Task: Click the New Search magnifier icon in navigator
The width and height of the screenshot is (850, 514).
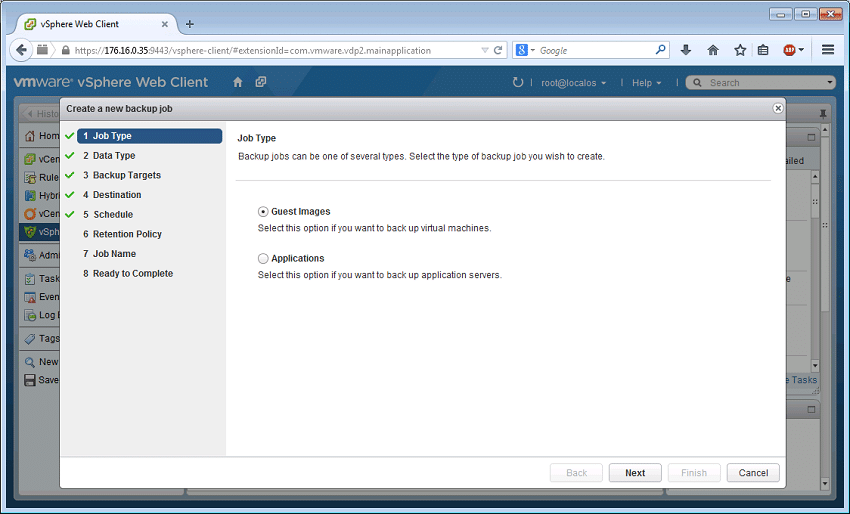Action: [30, 362]
